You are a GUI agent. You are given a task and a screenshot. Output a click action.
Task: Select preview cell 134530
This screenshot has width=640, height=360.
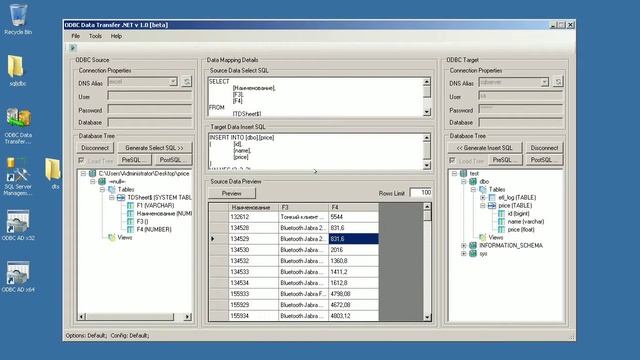pyautogui.click(x=253, y=250)
